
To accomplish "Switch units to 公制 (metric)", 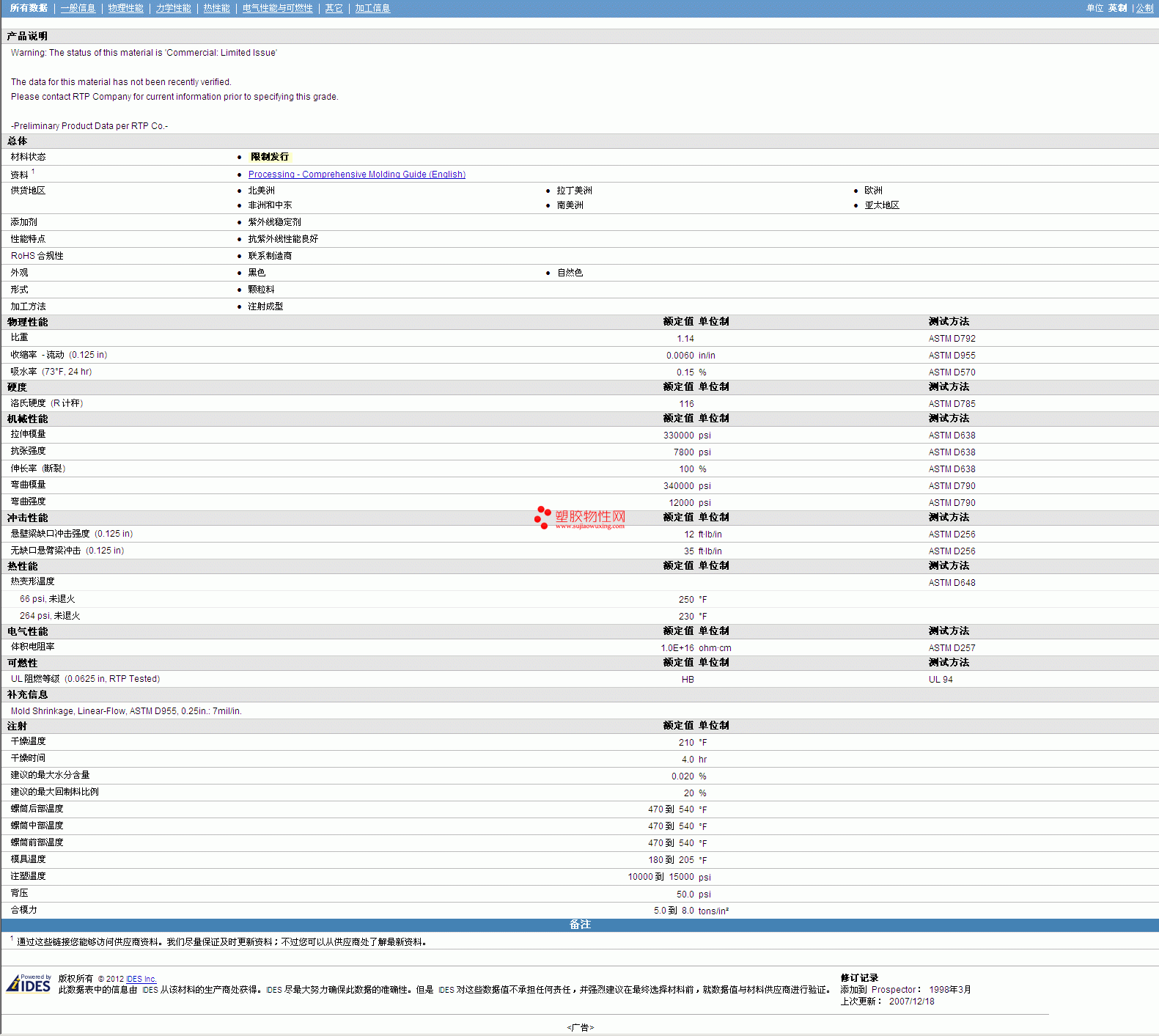I will click(x=1144, y=8).
